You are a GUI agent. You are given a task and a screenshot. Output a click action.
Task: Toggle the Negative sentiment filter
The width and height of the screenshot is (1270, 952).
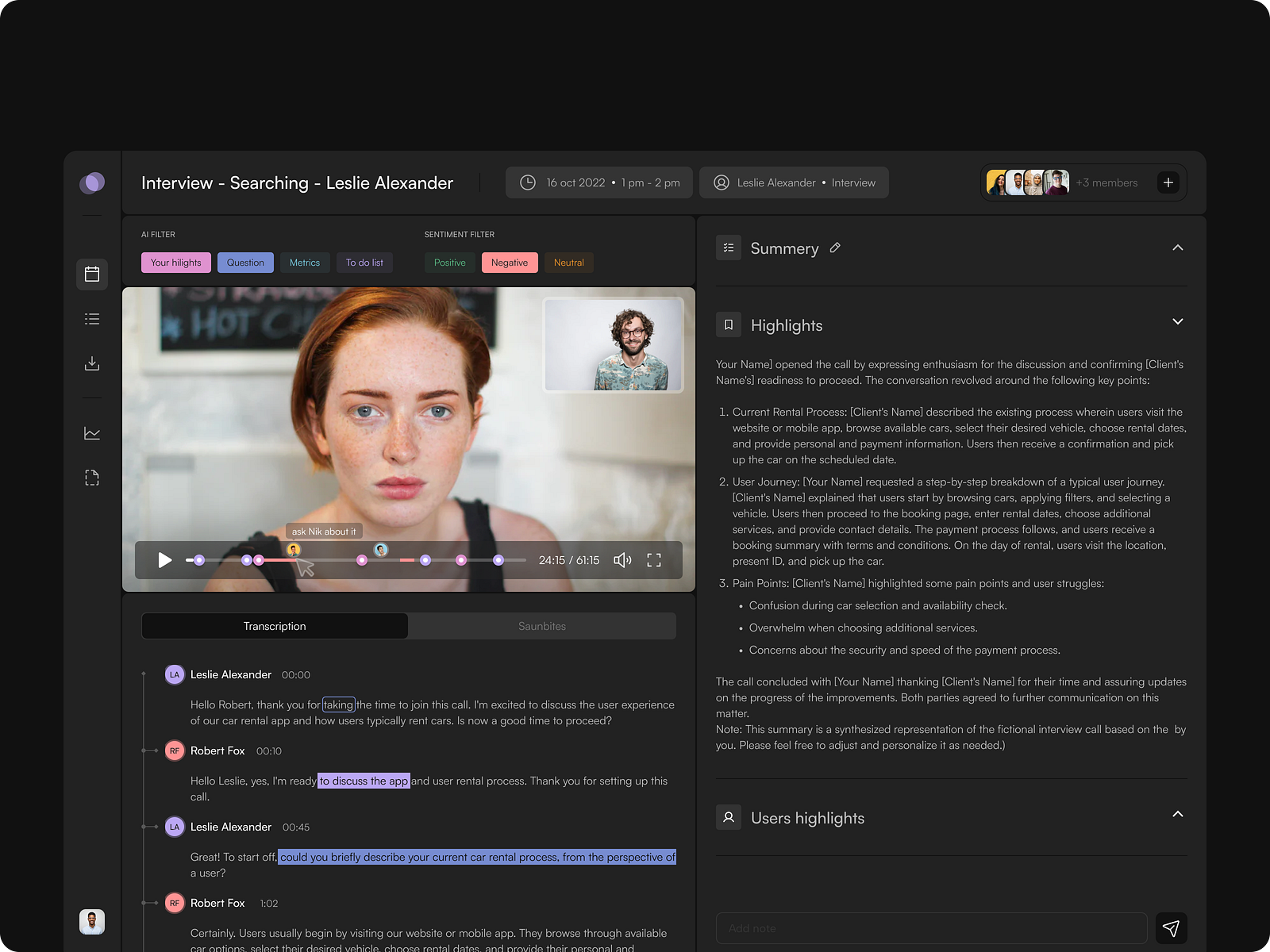pyautogui.click(x=510, y=262)
